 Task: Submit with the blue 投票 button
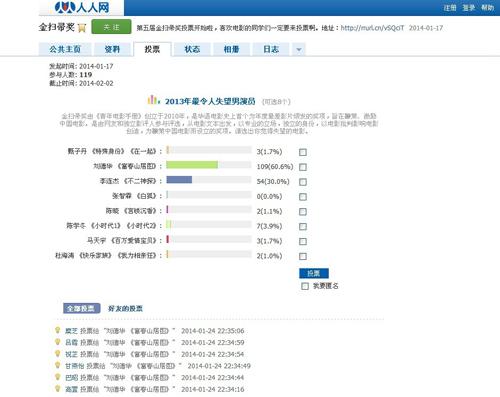(x=314, y=273)
